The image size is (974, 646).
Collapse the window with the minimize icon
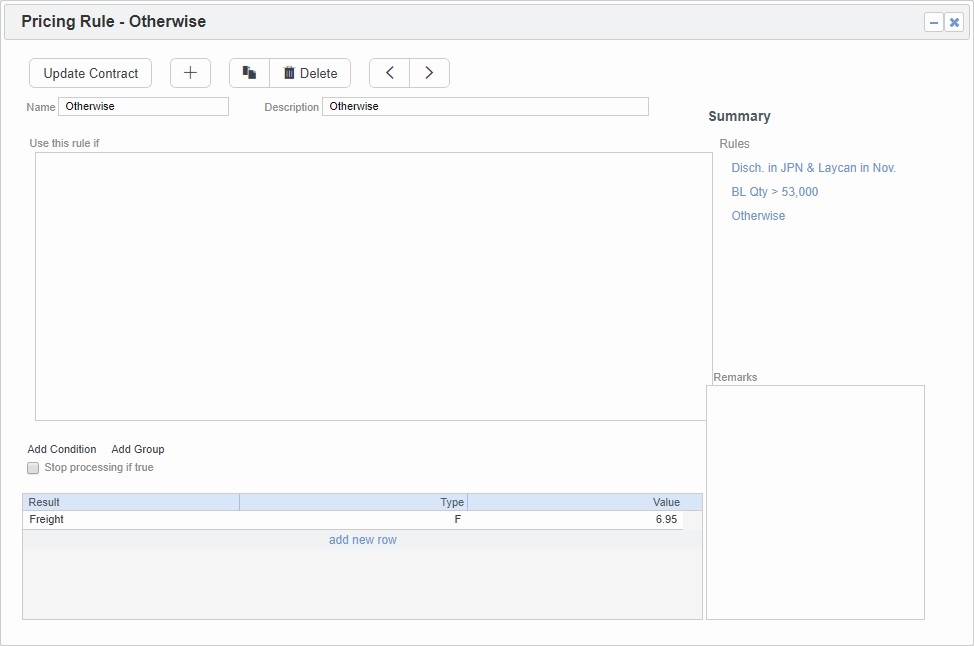point(933,21)
